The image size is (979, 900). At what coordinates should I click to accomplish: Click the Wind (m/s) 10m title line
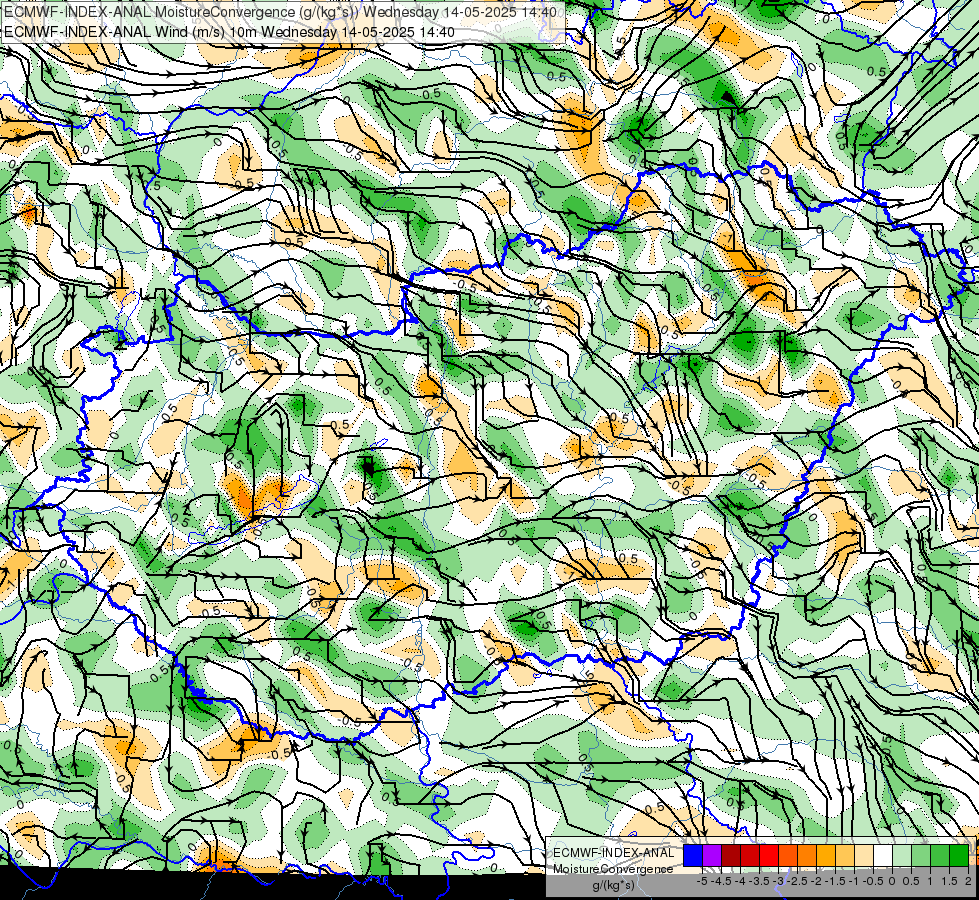(x=229, y=31)
